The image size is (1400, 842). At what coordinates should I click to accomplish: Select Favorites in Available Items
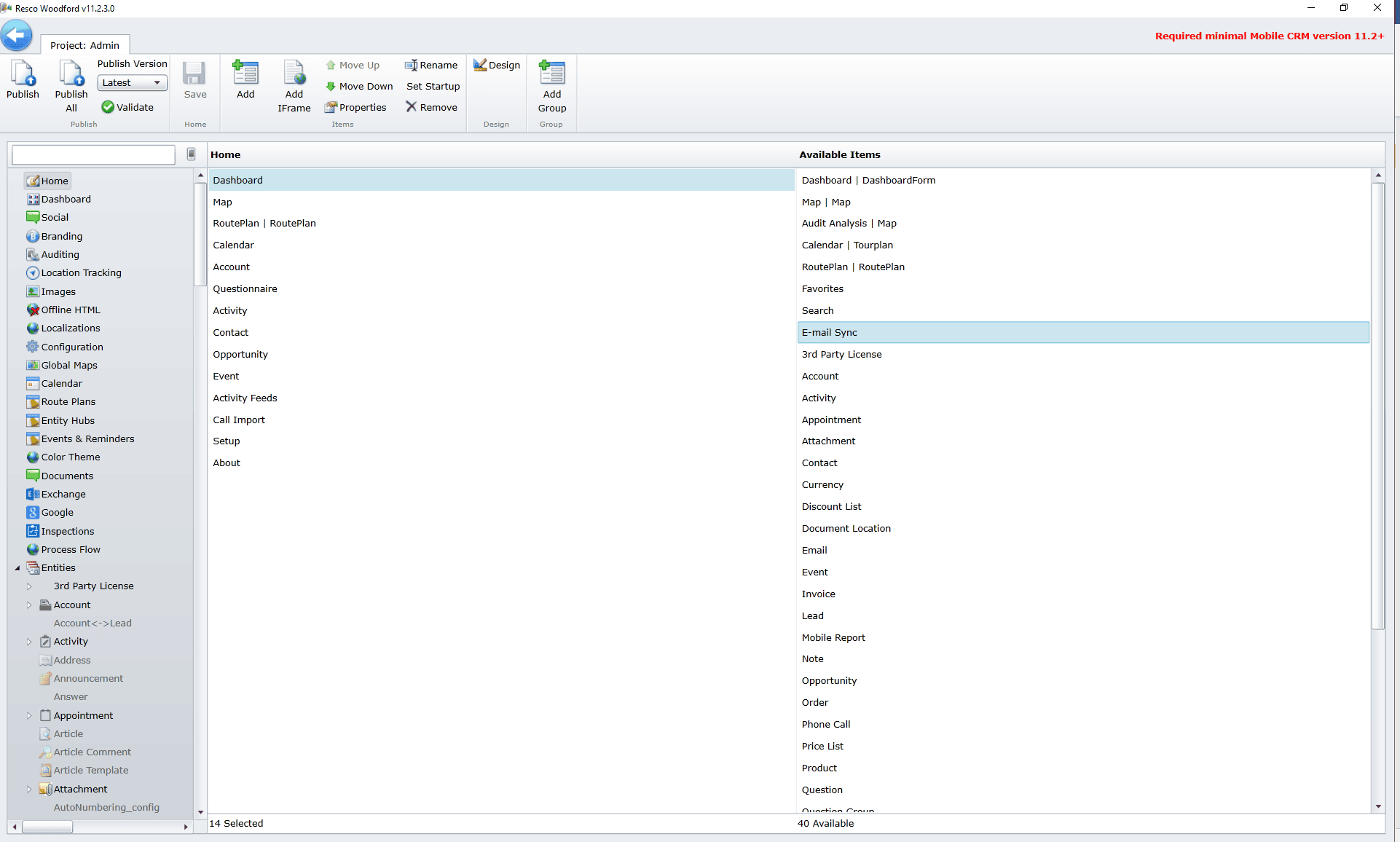822,289
